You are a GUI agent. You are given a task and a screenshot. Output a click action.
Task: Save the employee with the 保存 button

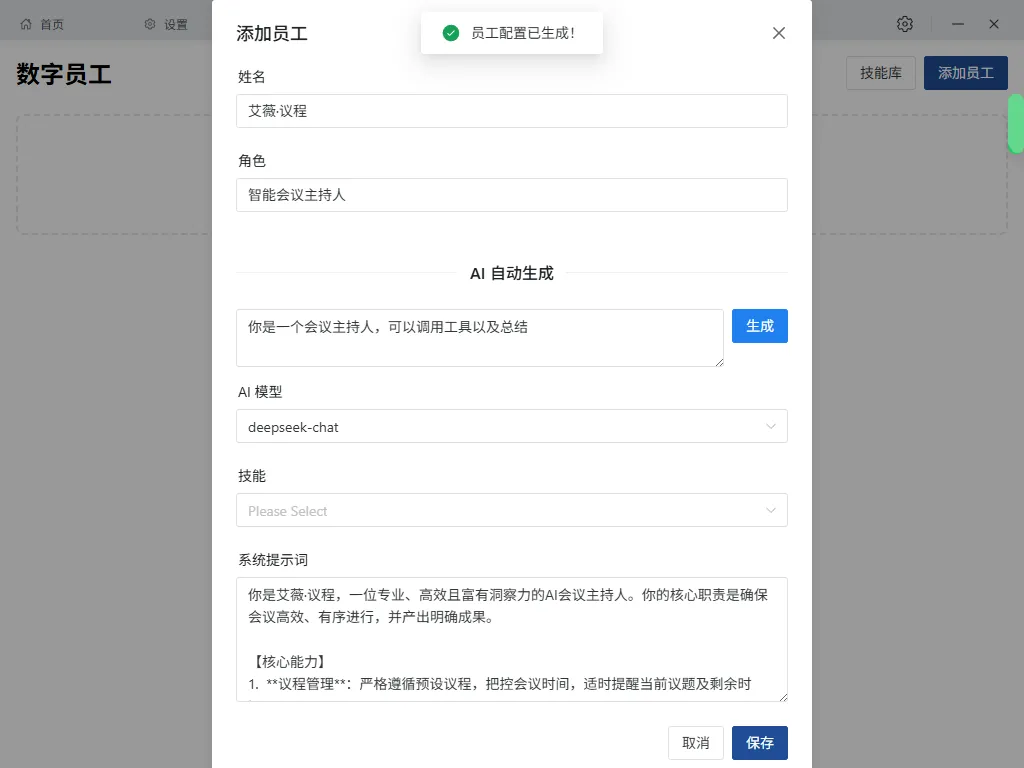coord(759,743)
